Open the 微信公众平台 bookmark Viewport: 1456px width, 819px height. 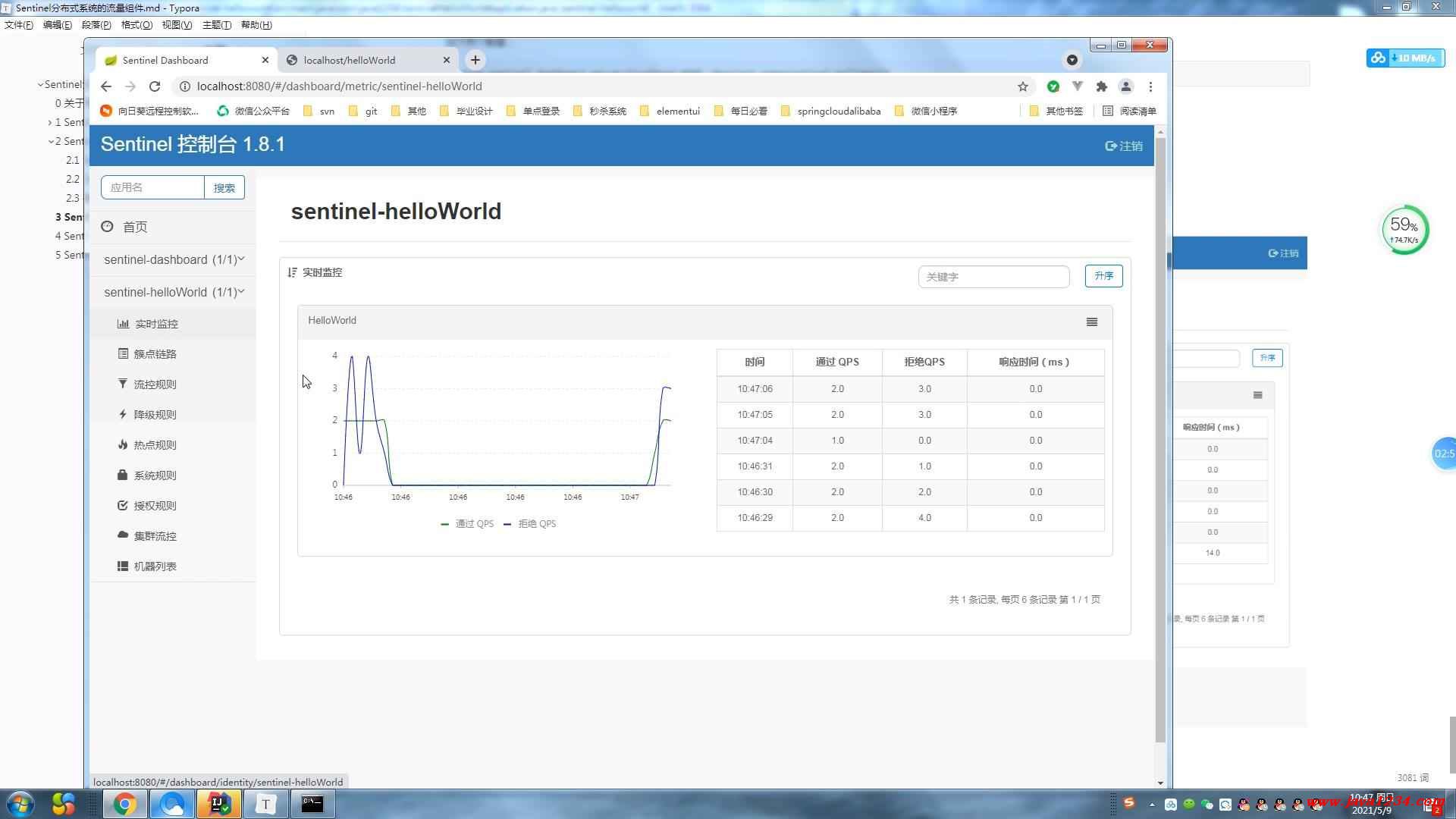[253, 111]
